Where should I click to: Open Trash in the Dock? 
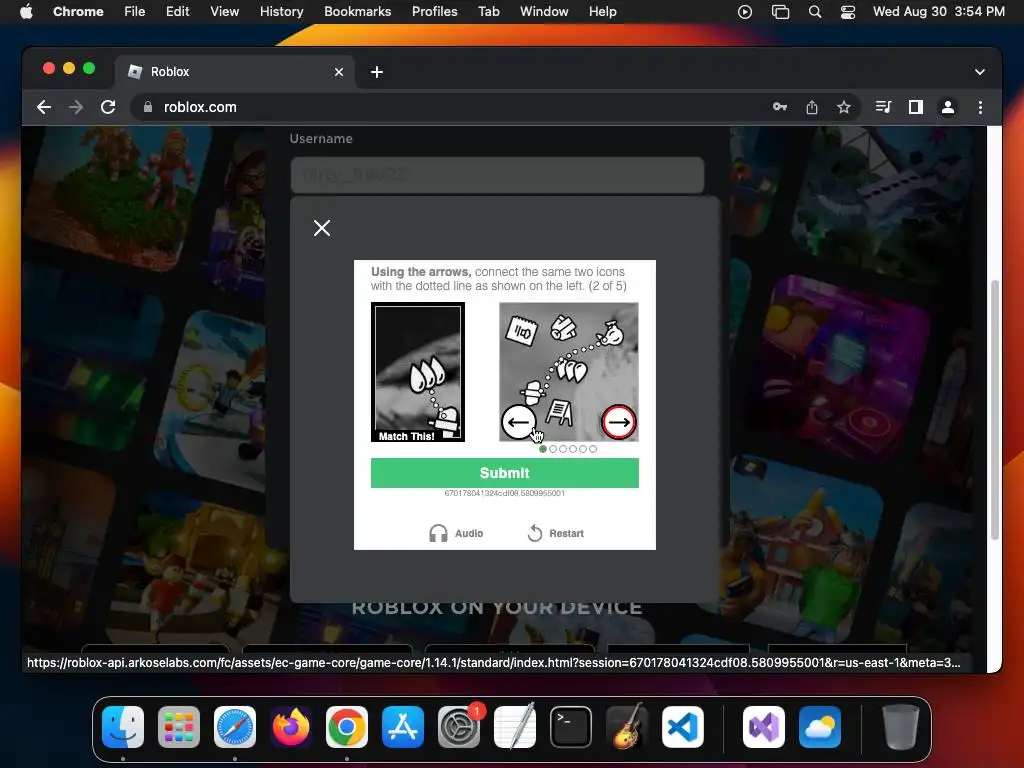click(x=901, y=727)
